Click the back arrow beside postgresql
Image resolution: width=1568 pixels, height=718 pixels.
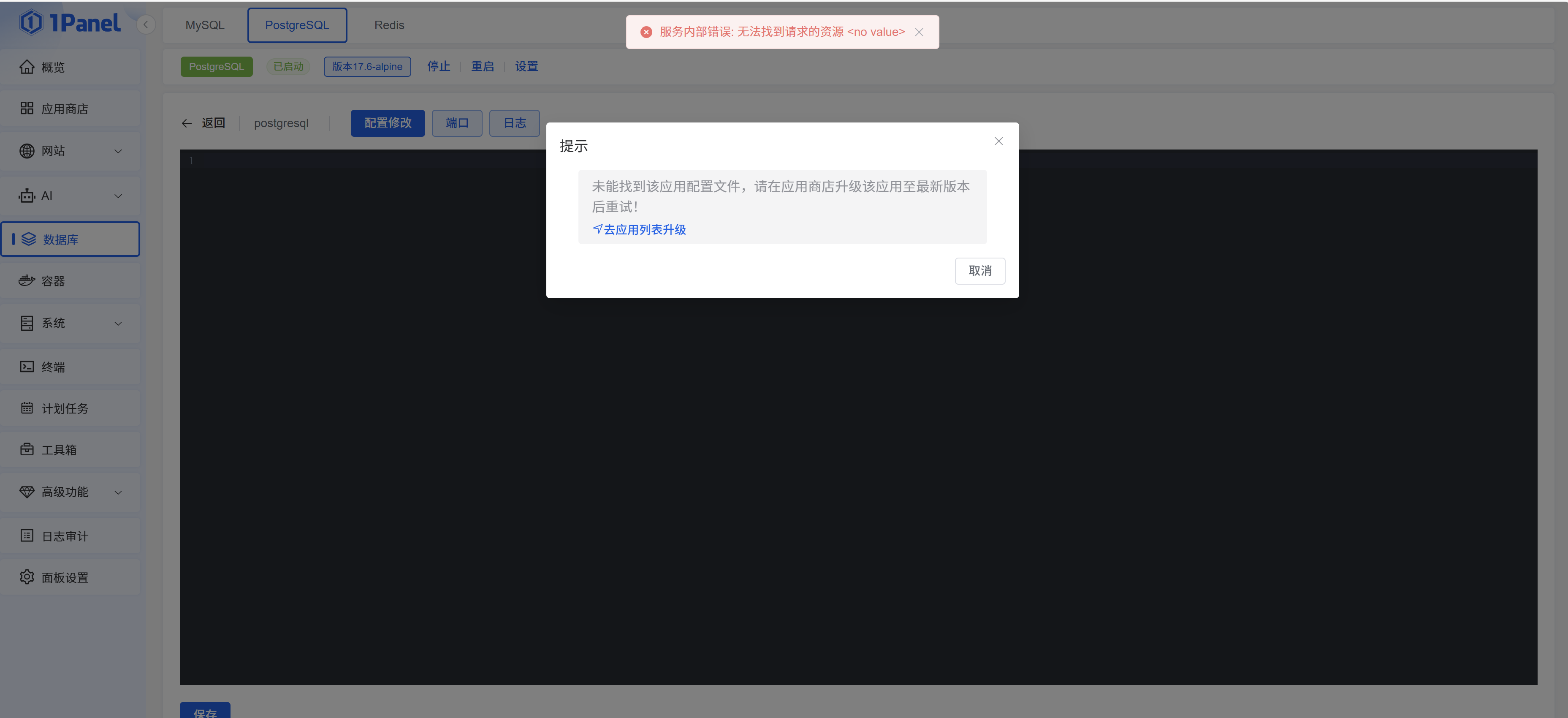tap(187, 123)
